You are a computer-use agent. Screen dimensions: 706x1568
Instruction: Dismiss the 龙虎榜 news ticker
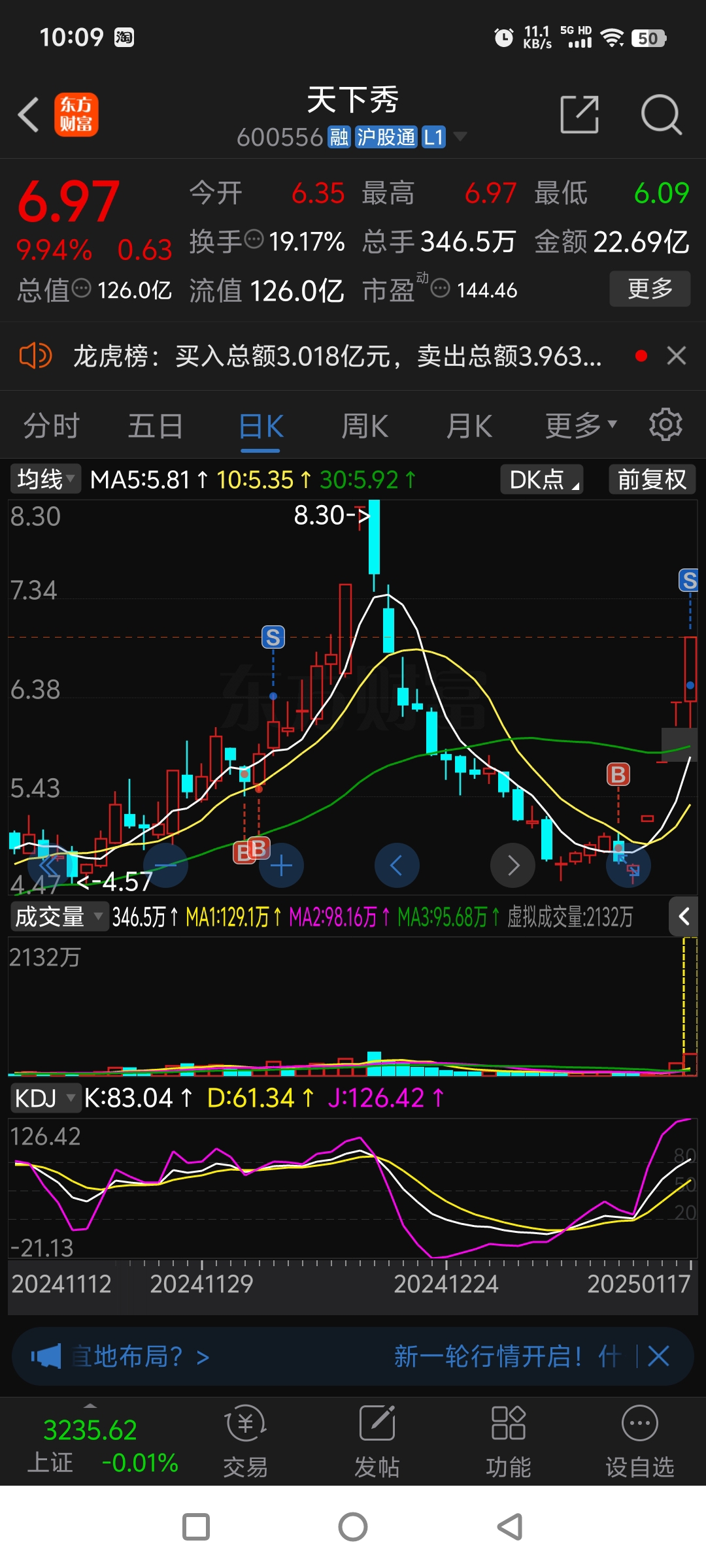click(x=676, y=356)
